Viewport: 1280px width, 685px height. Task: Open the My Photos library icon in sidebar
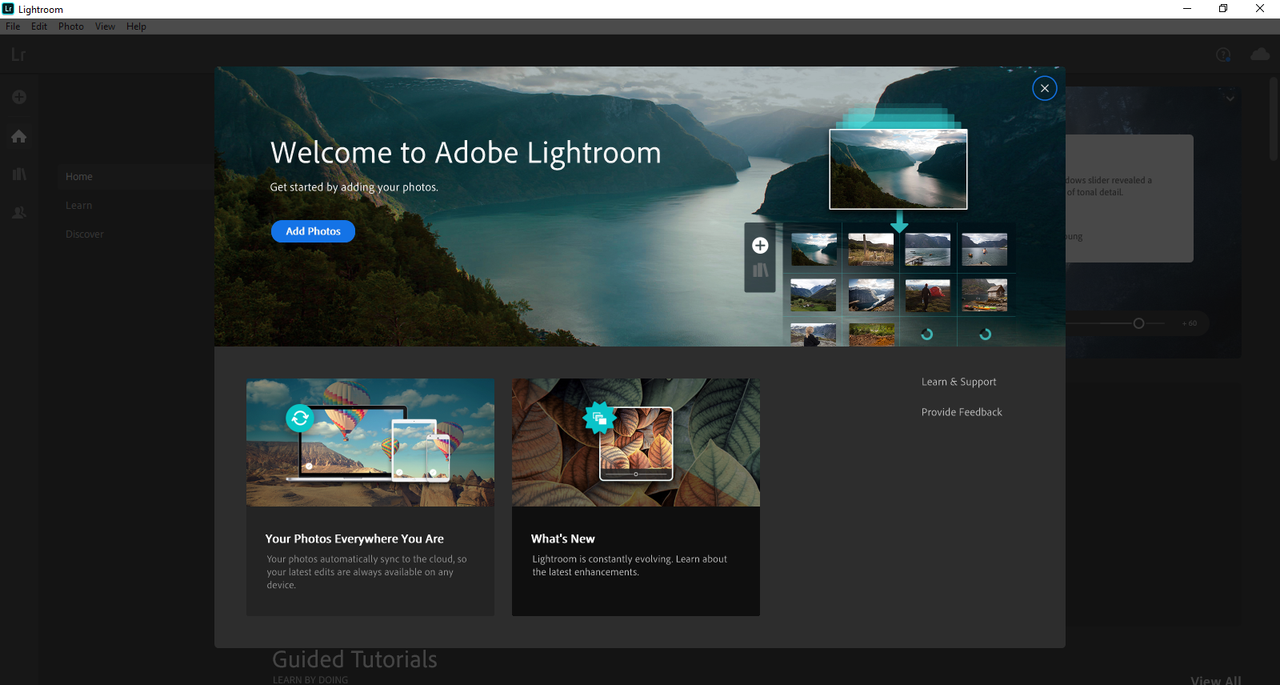click(19, 174)
